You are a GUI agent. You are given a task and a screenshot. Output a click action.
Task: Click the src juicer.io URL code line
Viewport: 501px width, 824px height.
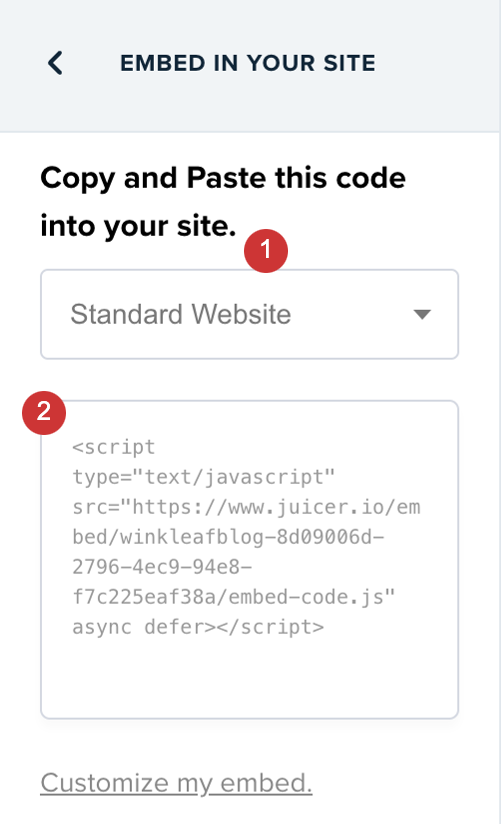tap(247, 507)
